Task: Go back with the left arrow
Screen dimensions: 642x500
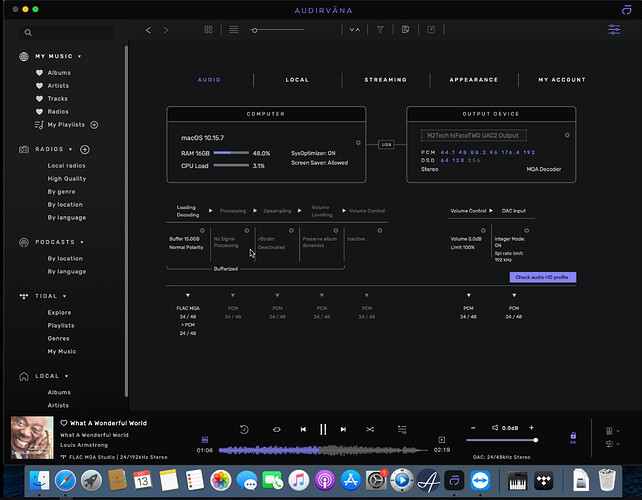Action: pyautogui.click(x=148, y=30)
